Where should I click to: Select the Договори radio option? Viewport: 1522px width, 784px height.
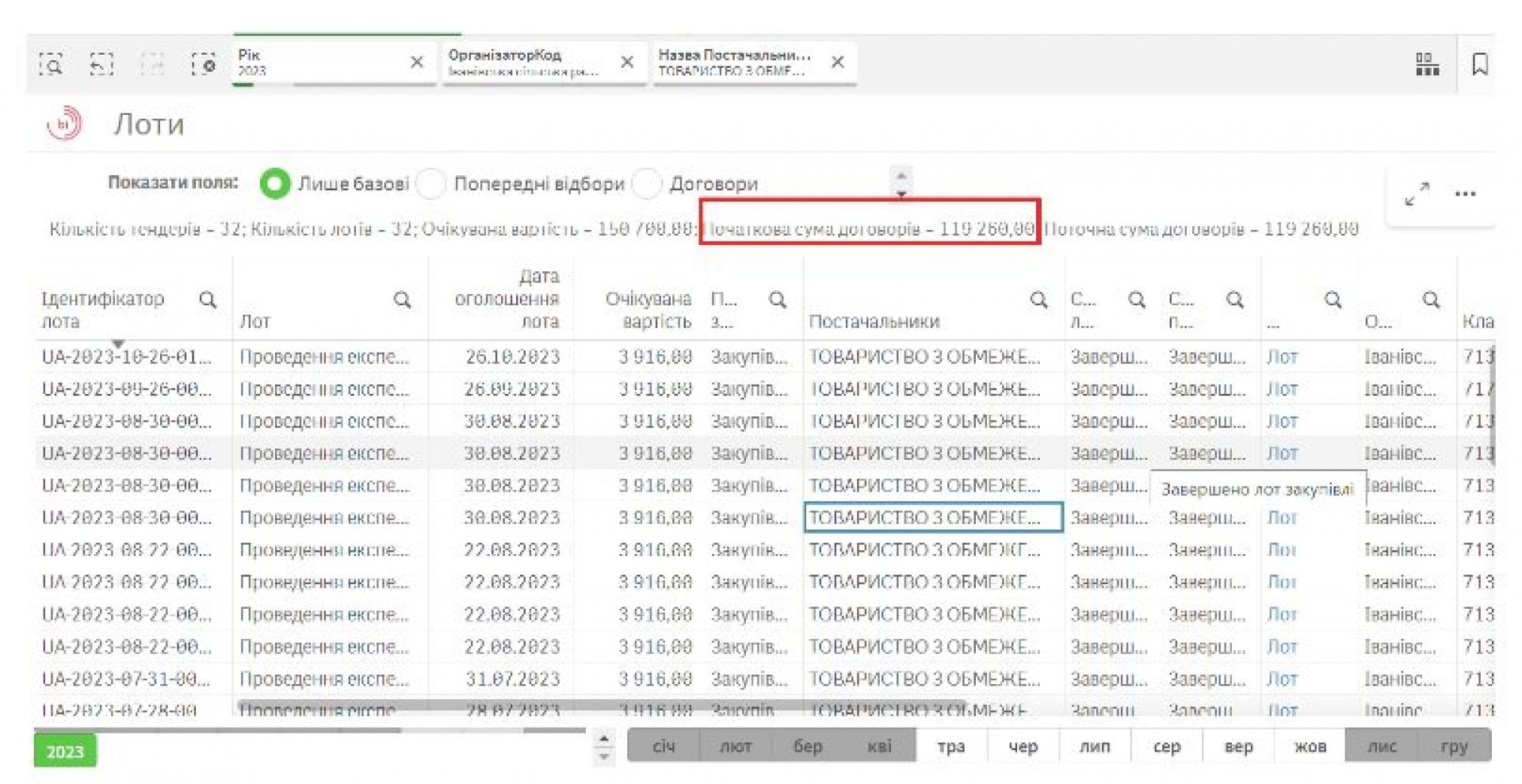(647, 184)
